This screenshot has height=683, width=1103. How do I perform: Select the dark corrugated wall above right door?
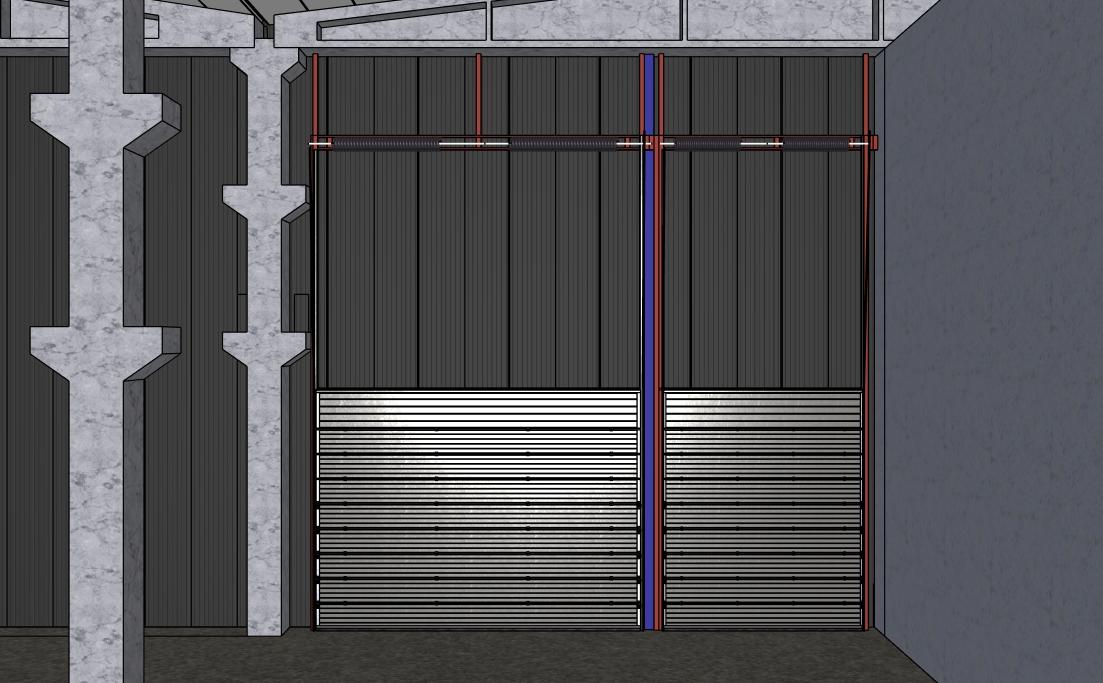pos(762,270)
